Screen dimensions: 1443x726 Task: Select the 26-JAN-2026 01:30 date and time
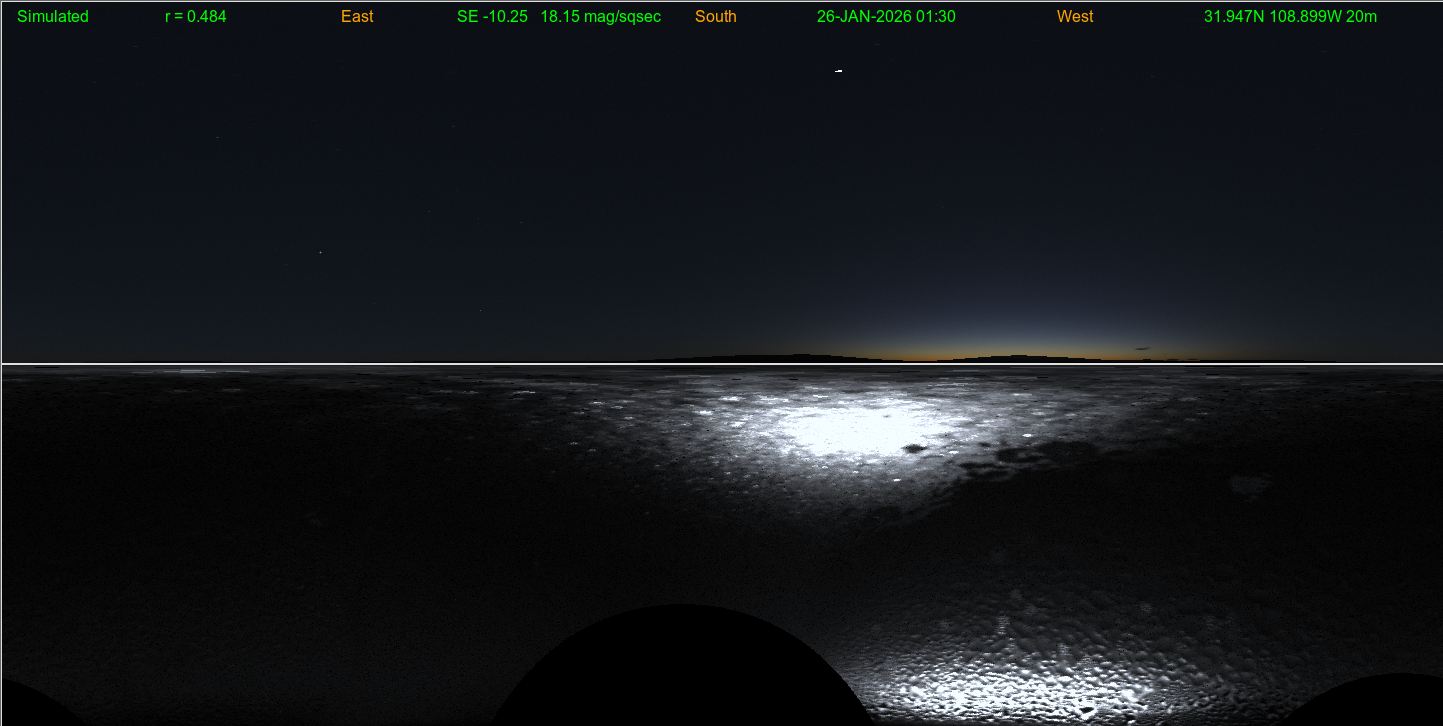[x=886, y=17]
